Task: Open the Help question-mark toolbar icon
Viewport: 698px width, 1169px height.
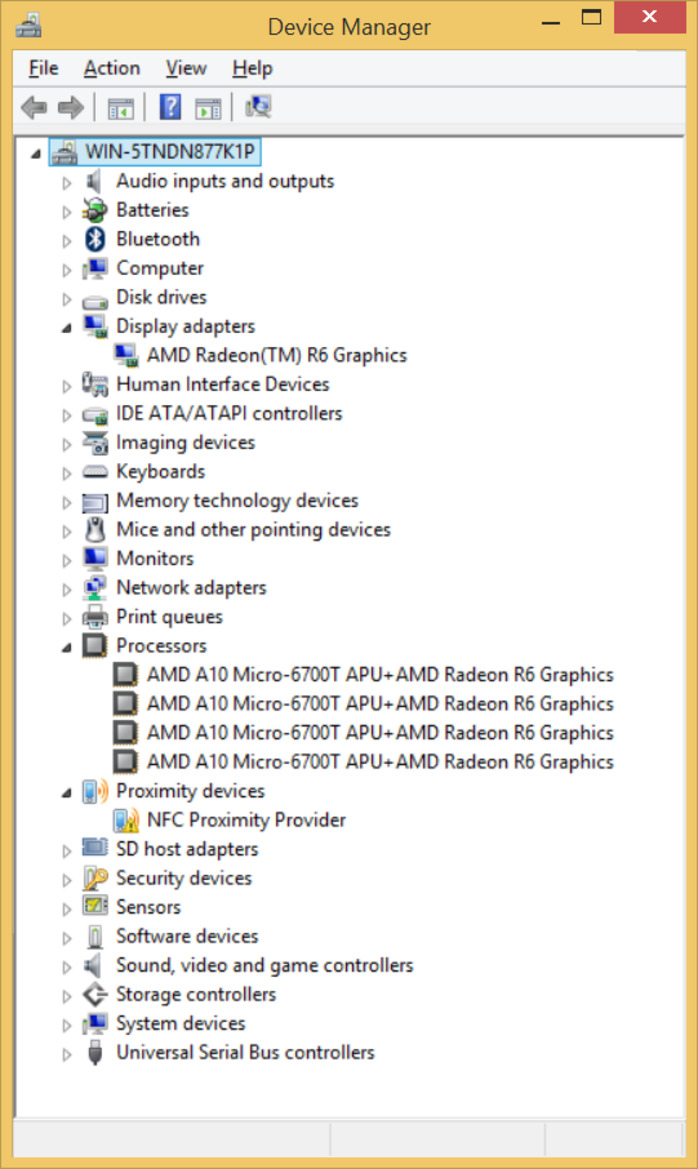Action: (170, 107)
